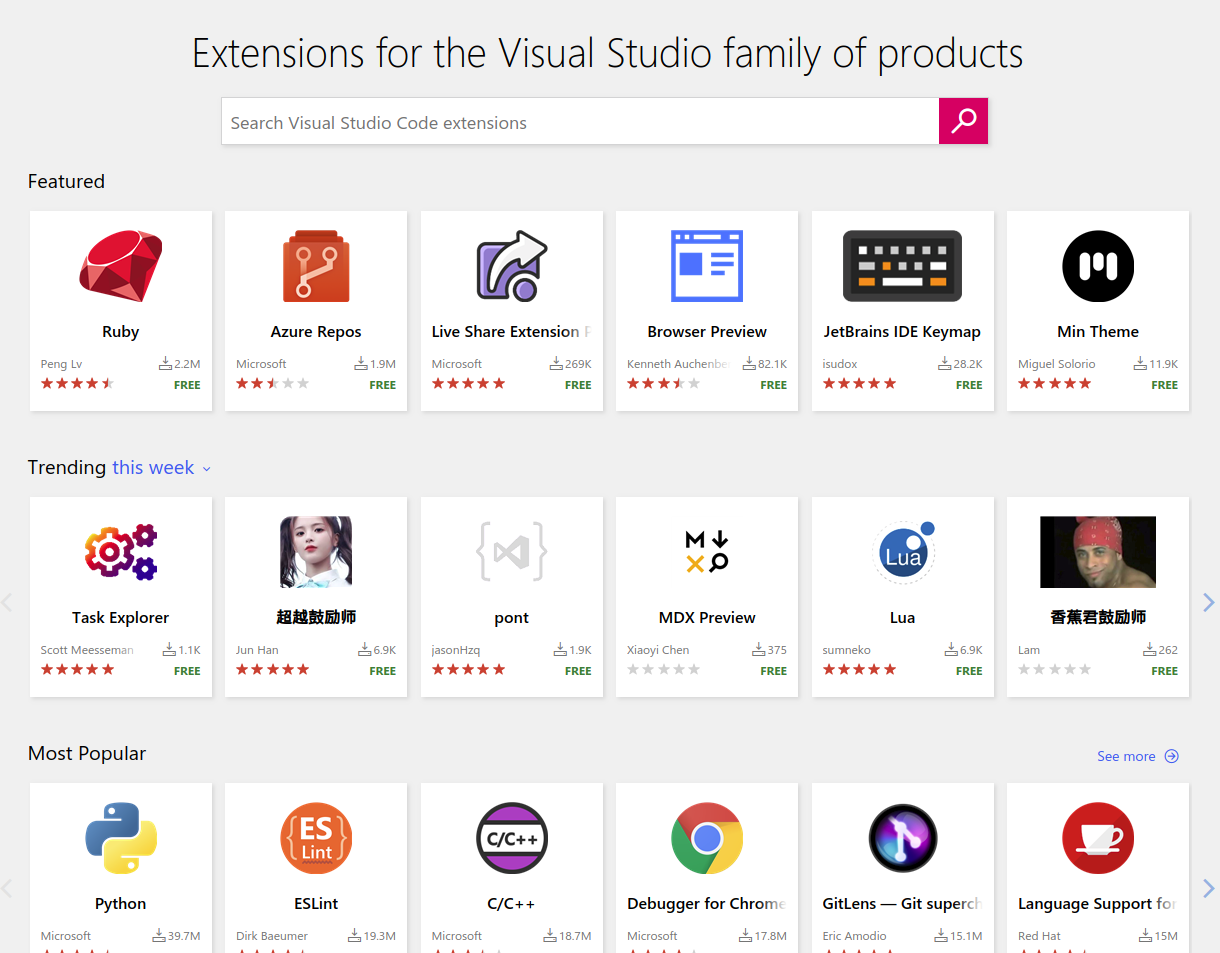
Task: Click the 'Ruby' extension title
Action: pos(121,332)
